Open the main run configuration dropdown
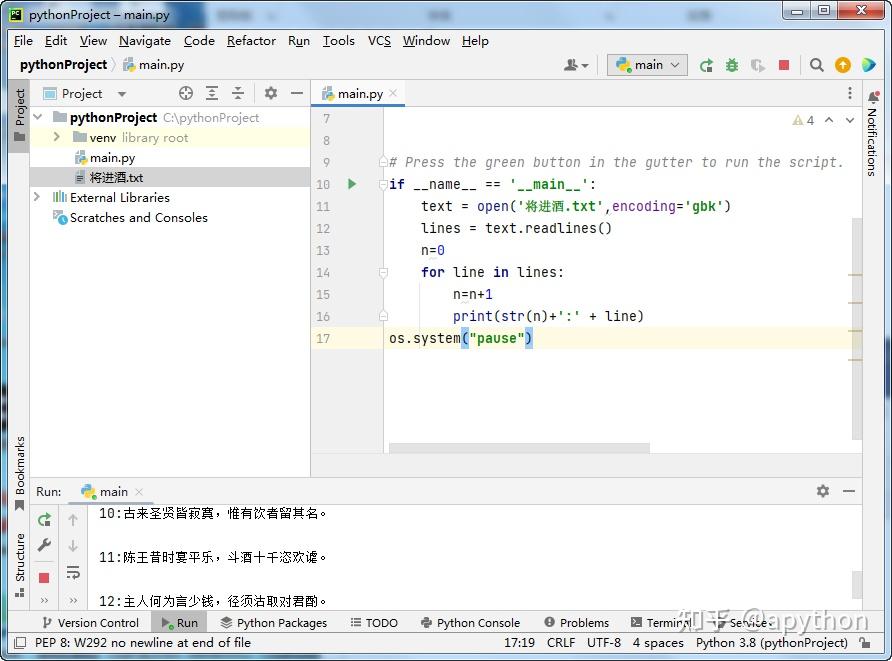The width and height of the screenshot is (892, 661). (x=646, y=64)
